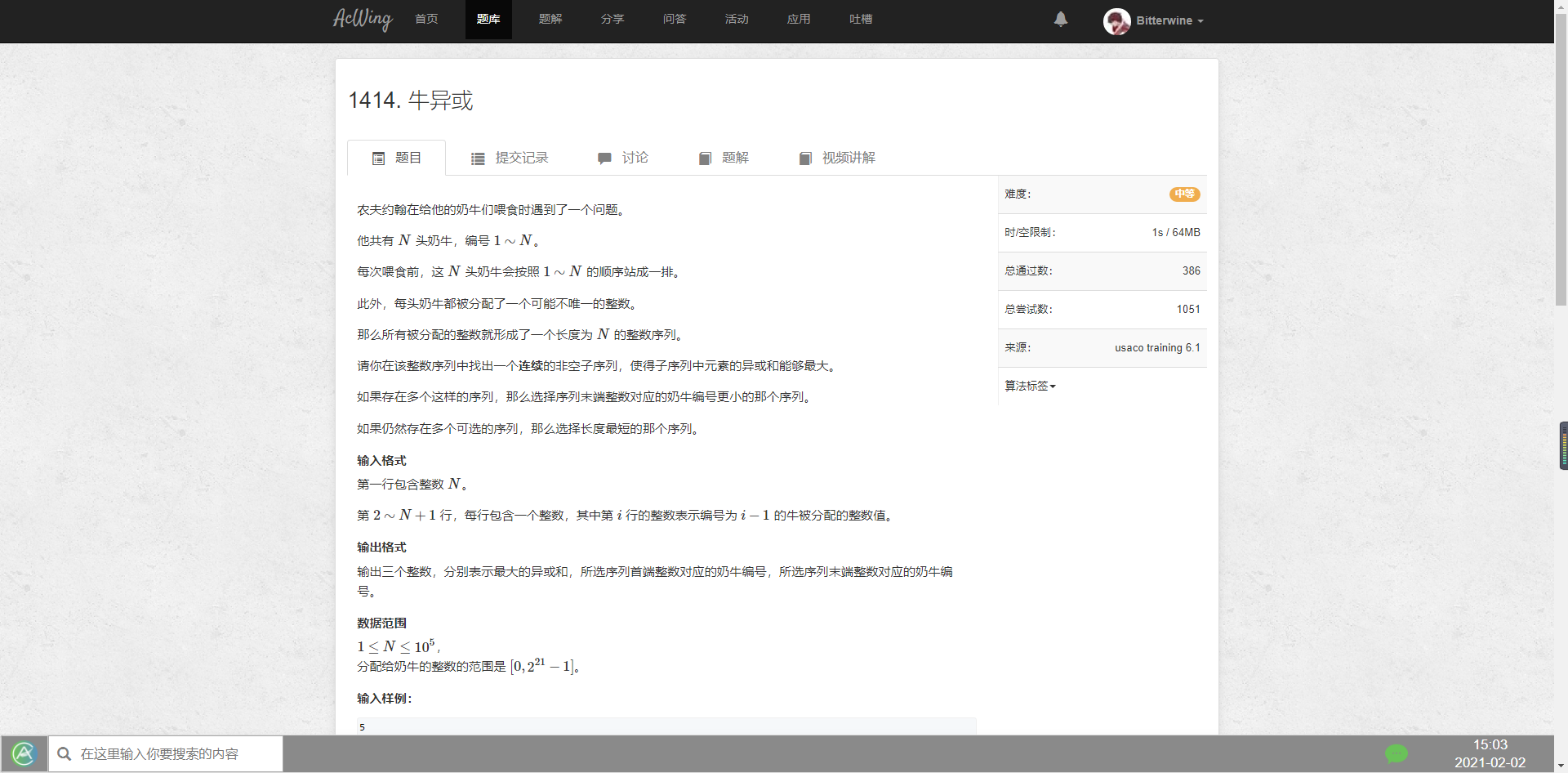This screenshot has width=1568, height=773.
Task: Click the side handle on right edge
Action: click(x=1563, y=445)
